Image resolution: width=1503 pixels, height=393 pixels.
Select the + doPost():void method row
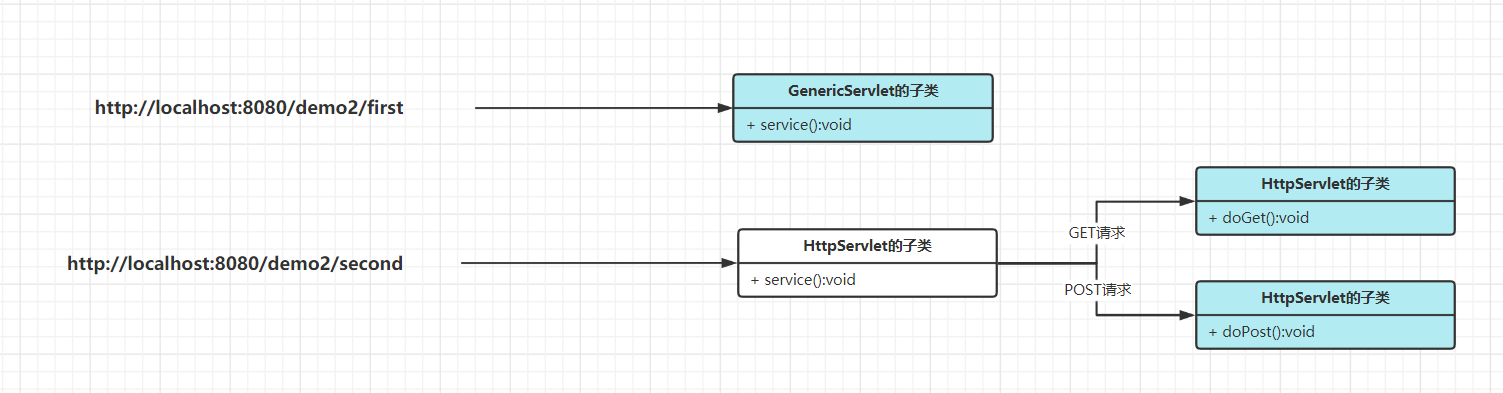coord(1325,332)
